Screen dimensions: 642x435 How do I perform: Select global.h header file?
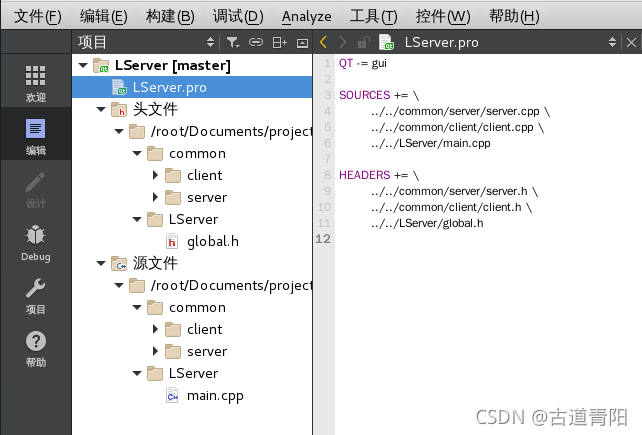pos(212,242)
